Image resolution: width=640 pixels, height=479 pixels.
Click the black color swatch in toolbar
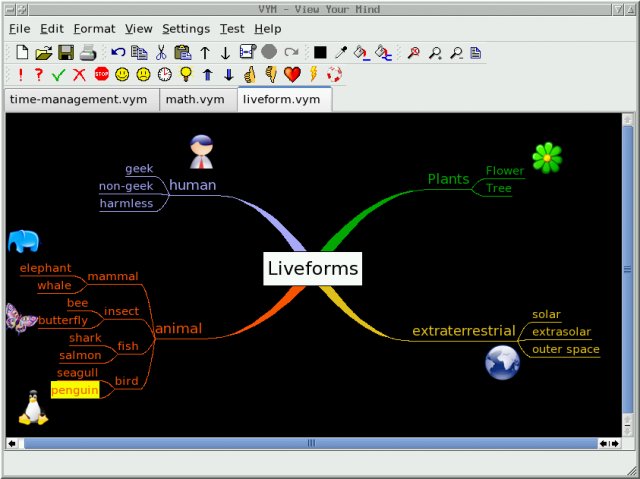(x=320, y=52)
